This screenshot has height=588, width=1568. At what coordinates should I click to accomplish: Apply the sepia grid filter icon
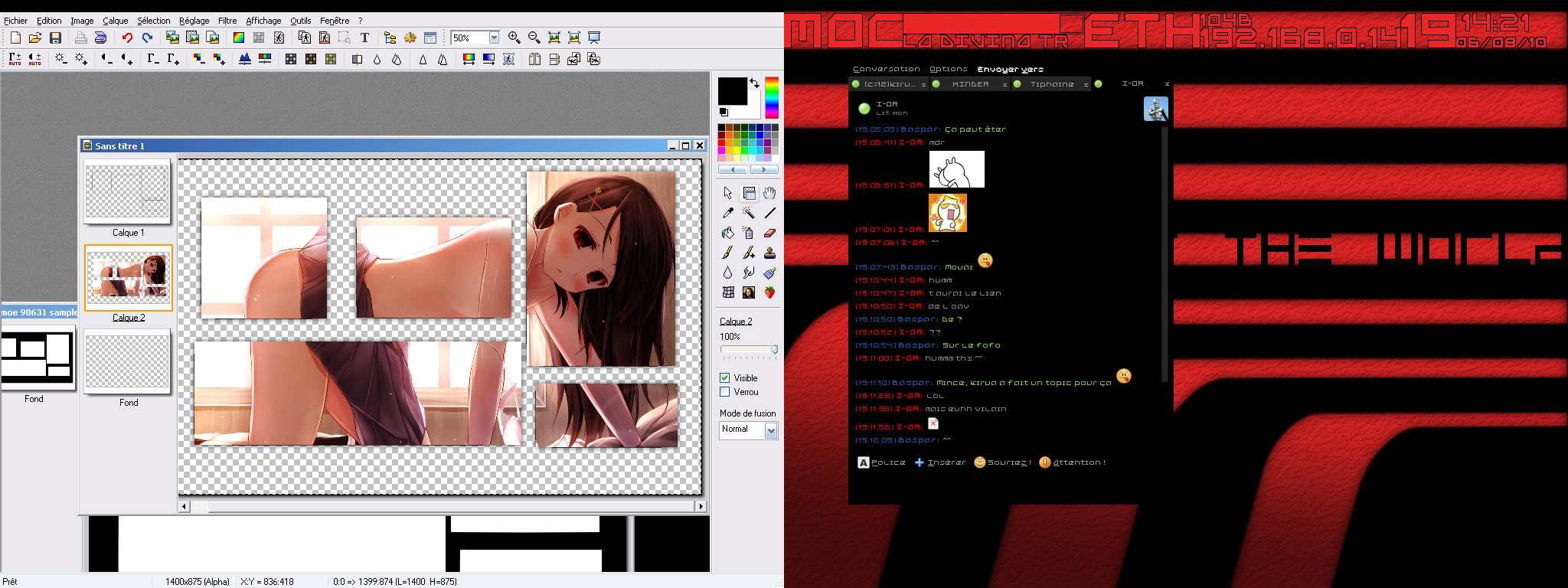[311, 59]
